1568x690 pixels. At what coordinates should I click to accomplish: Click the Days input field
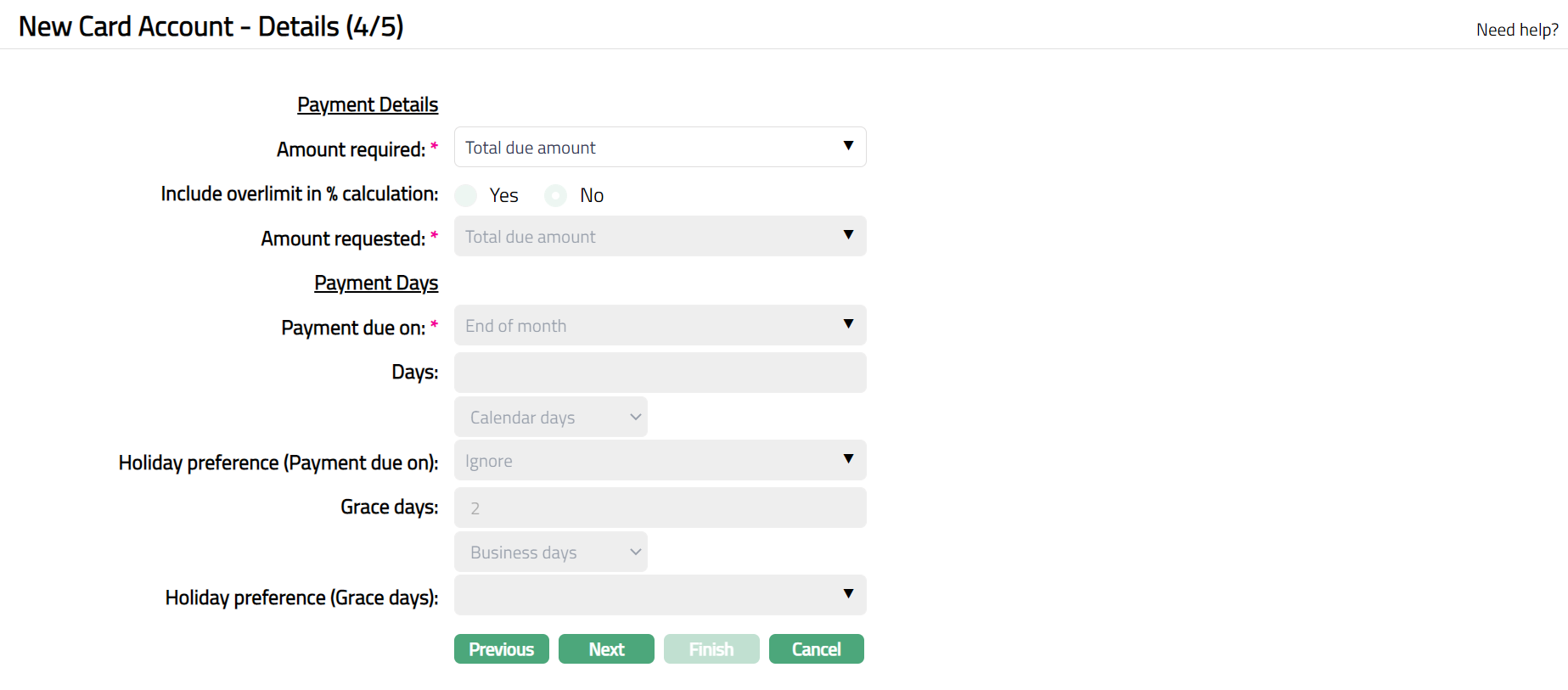[x=659, y=373]
